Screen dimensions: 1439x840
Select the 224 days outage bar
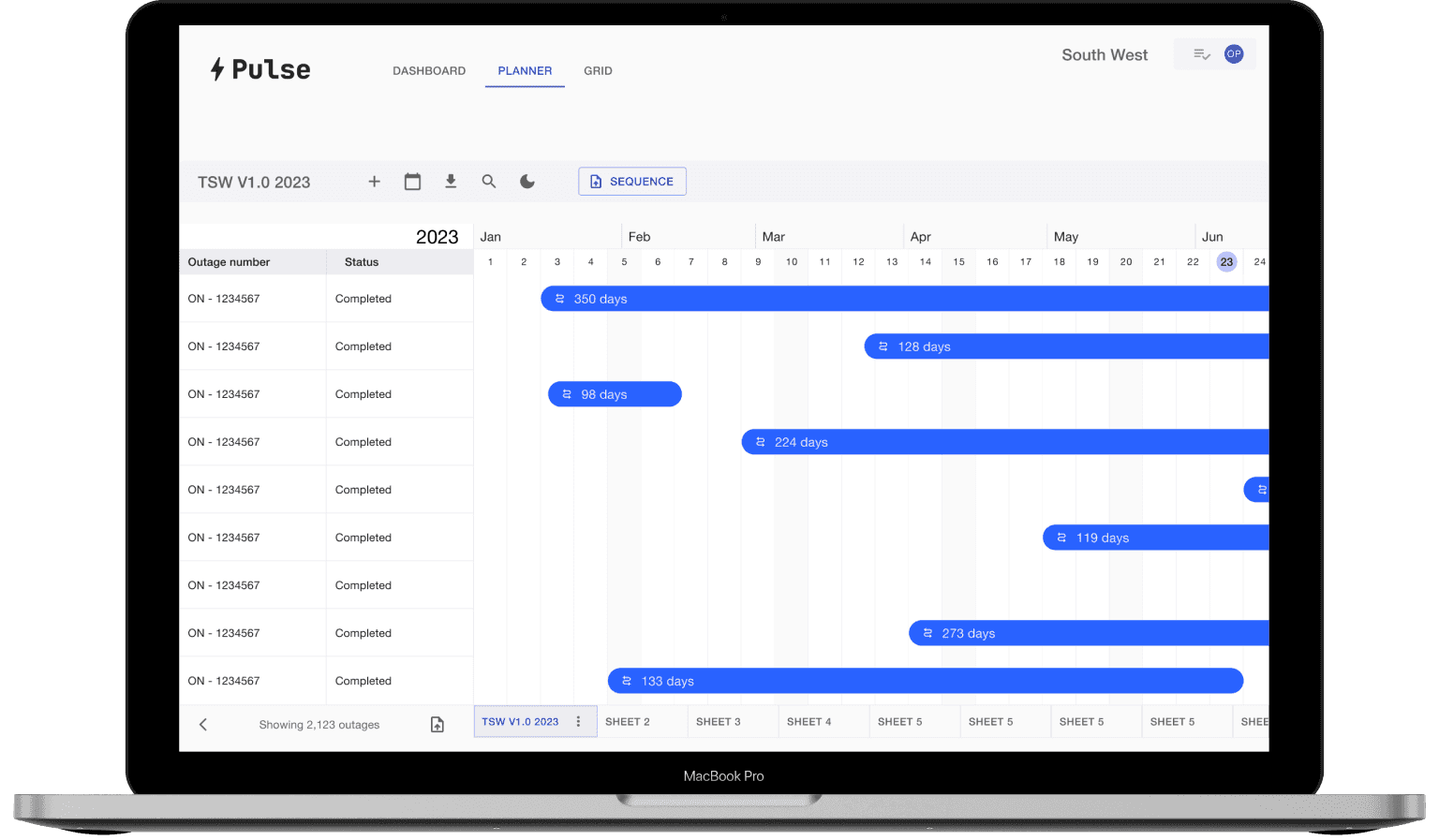point(1005,442)
